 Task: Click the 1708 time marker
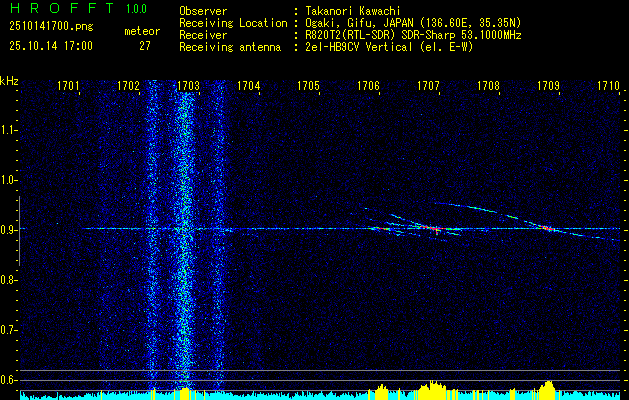tap(488, 86)
